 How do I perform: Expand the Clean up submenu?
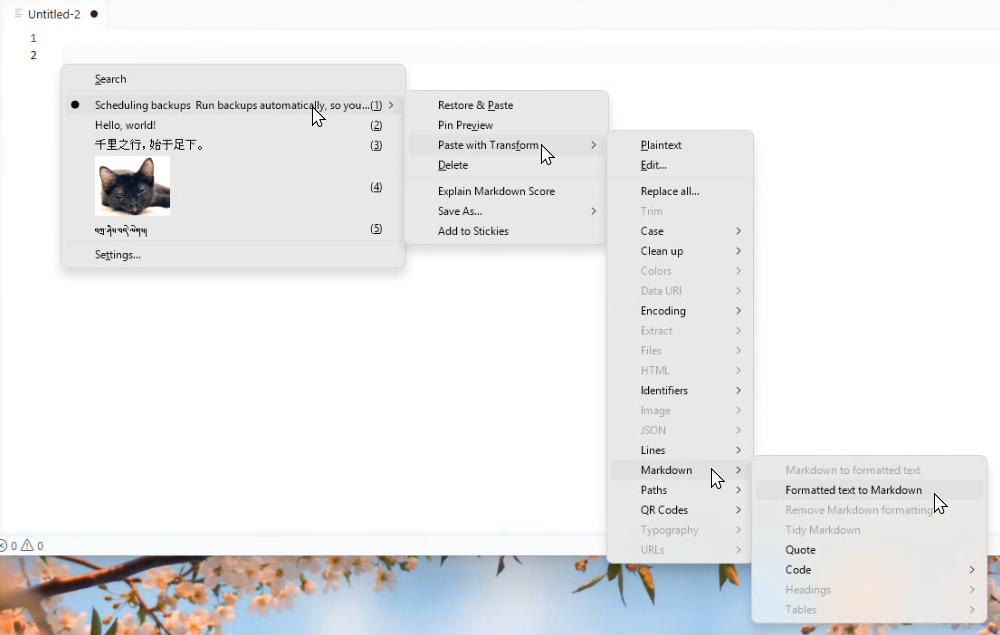point(680,251)
